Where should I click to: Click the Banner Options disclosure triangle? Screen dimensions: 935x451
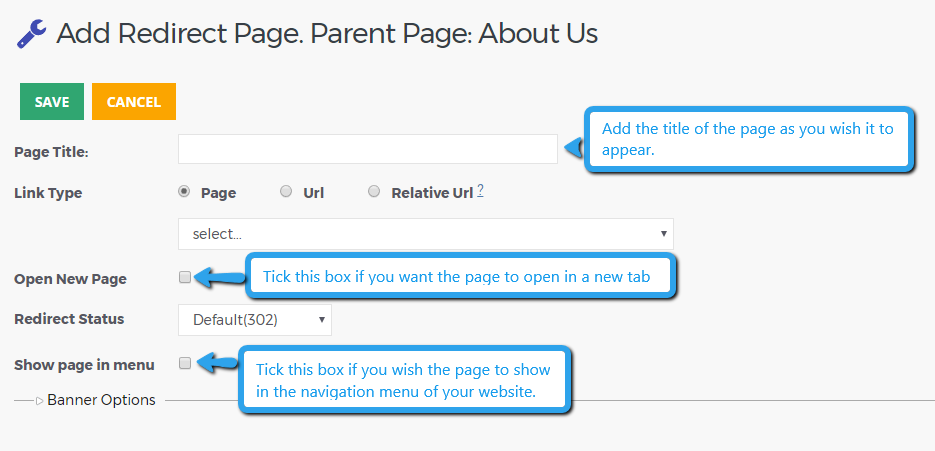click(x=39, y=401)
